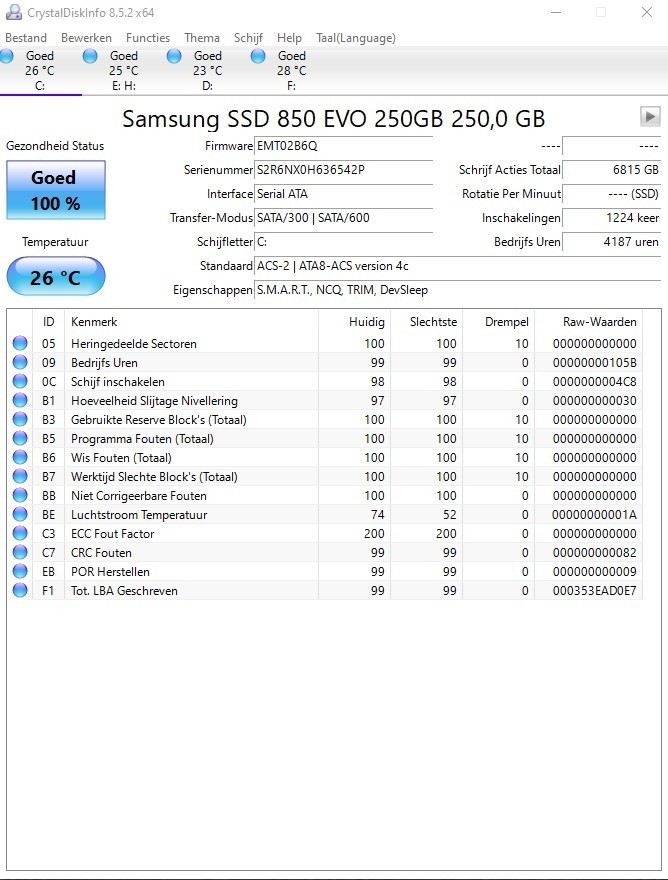
Task: Open the Bewerken menu
Action: [x=86, y=38]
